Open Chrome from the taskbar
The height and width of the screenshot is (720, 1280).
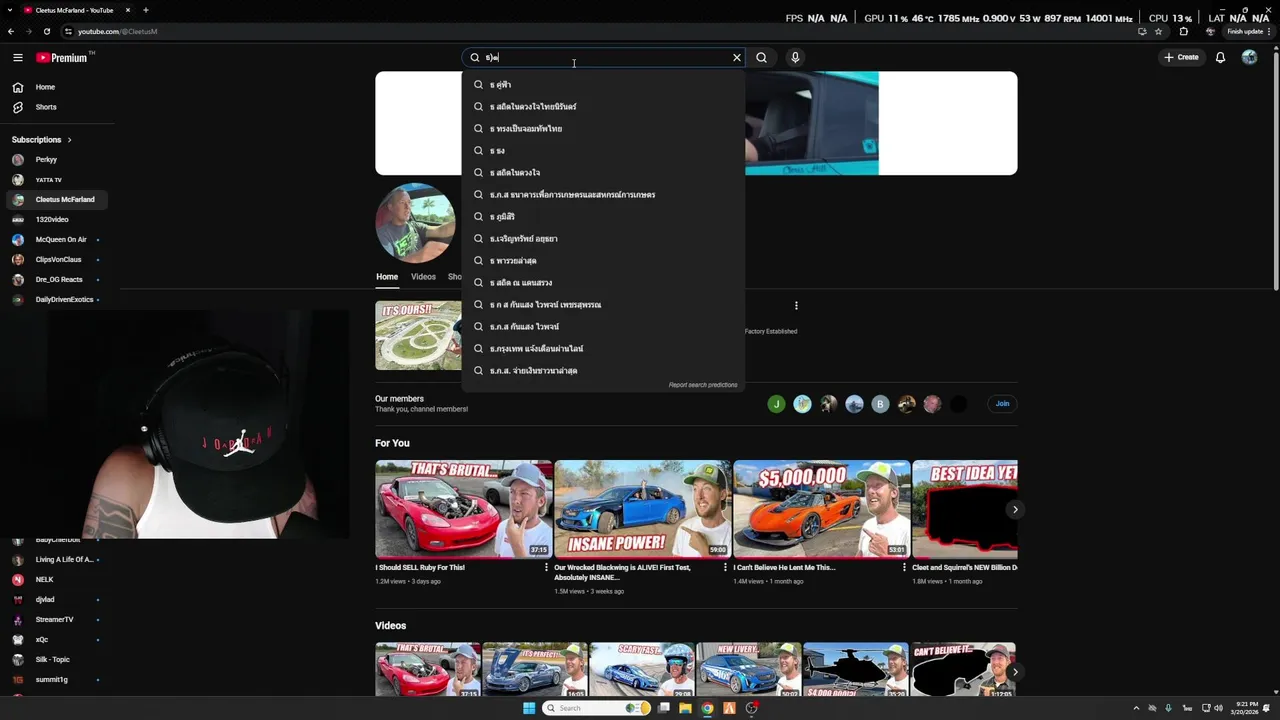tap(707, 708)
